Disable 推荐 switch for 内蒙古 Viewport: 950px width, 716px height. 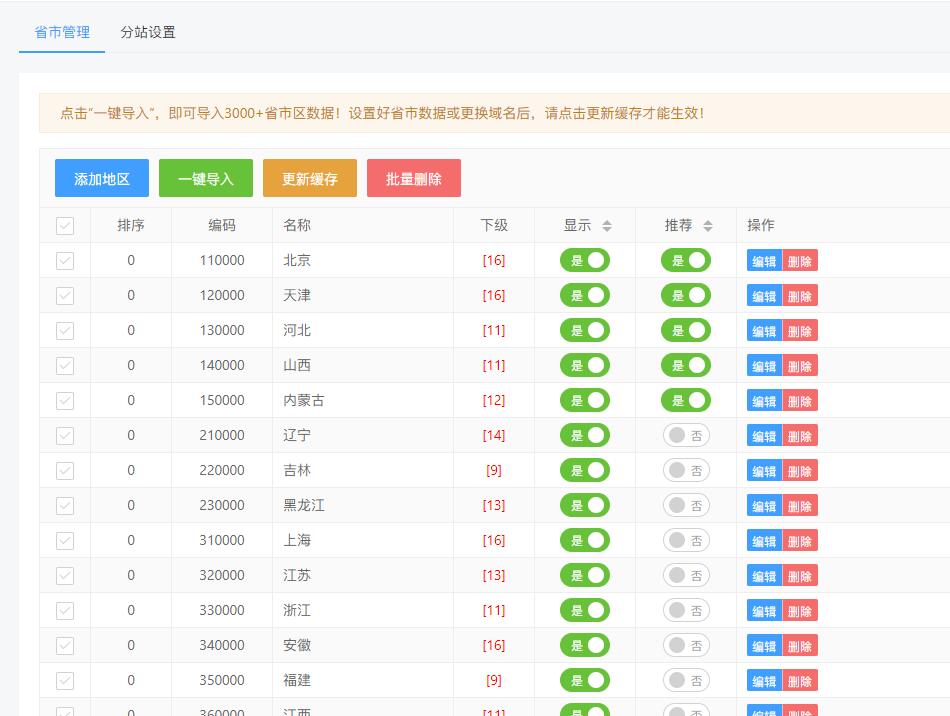click(x=686, y=400)
